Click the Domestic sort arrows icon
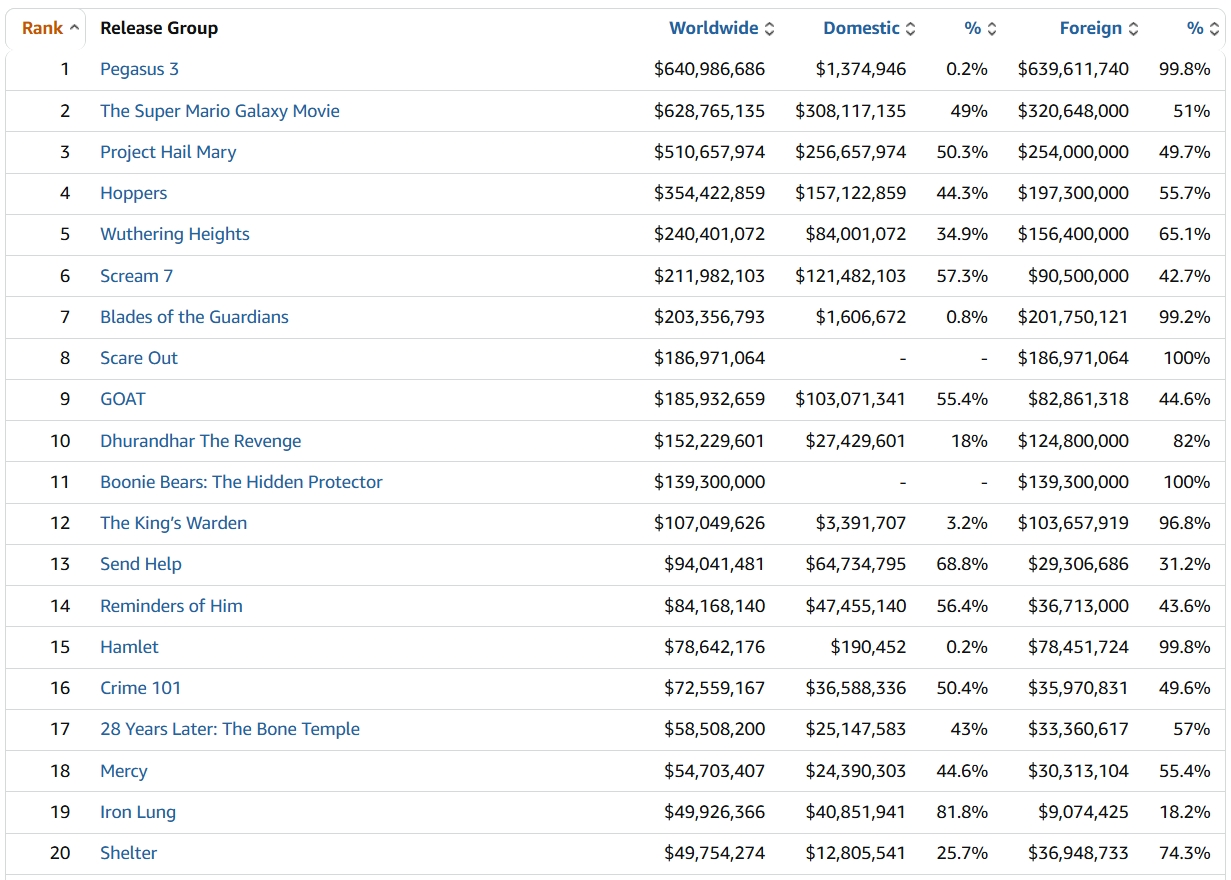The height and width of the screenshot is (880, 1231). point(910,29)
